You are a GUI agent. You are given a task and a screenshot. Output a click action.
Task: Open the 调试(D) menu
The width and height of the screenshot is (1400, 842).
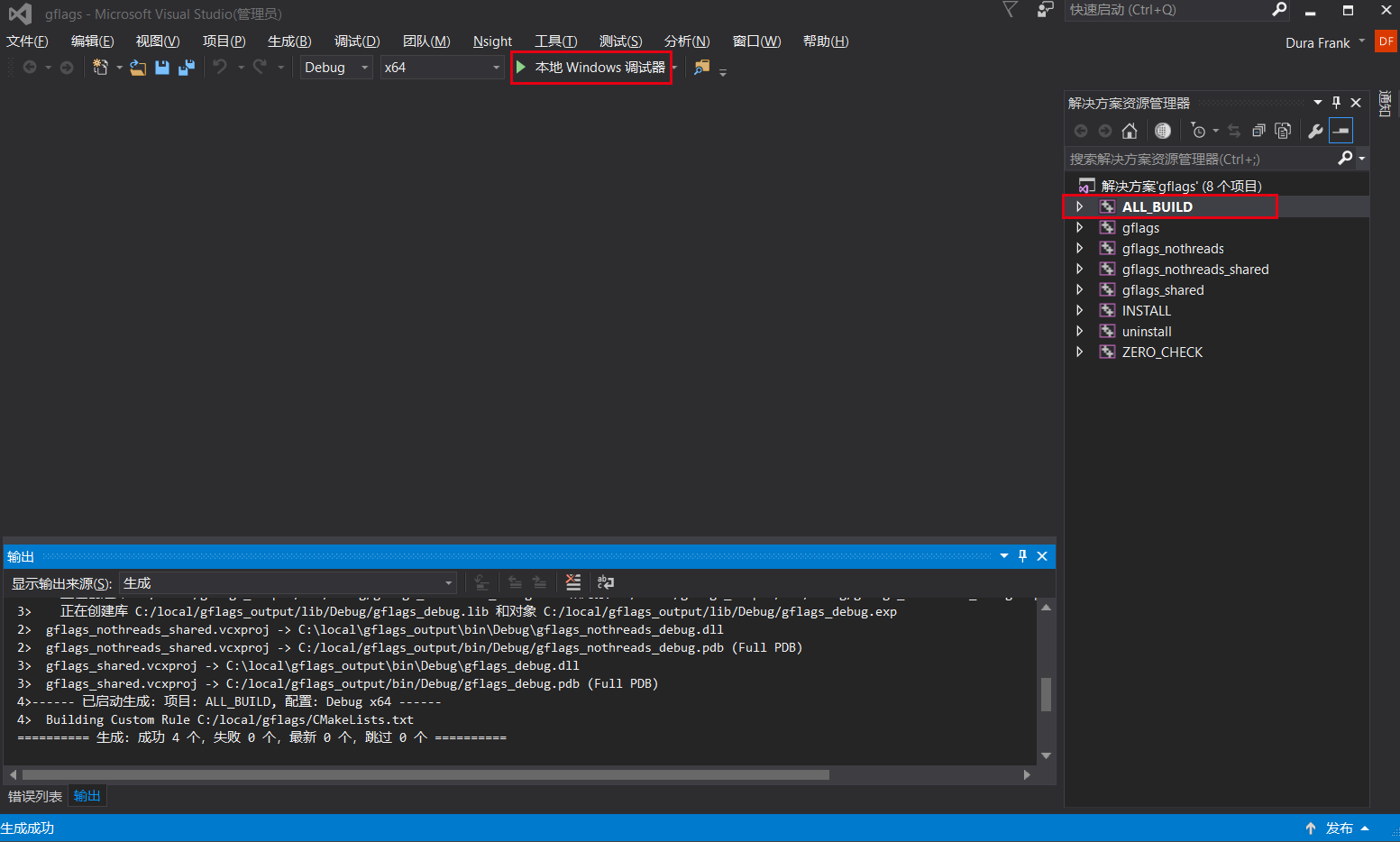point(356,41)
